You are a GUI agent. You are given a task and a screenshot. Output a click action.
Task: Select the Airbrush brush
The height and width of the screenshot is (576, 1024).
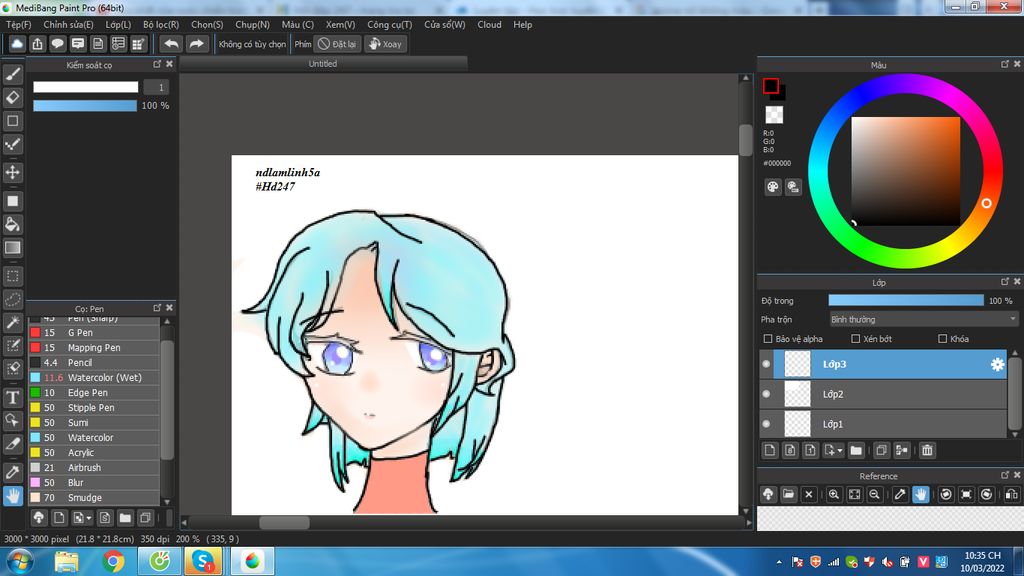click(94, 468)
